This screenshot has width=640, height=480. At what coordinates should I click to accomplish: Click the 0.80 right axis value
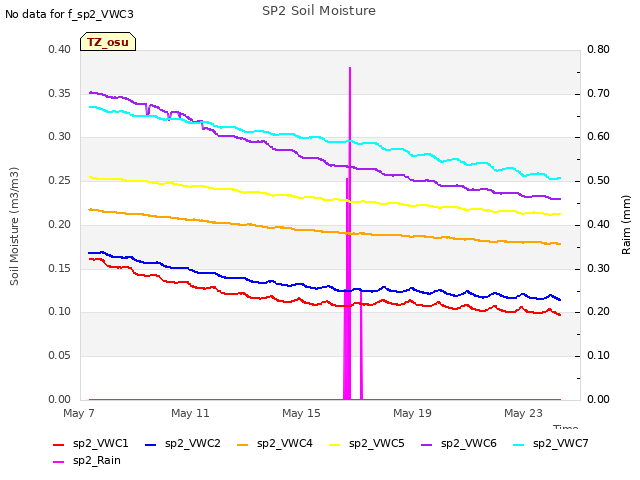[598, 49]
